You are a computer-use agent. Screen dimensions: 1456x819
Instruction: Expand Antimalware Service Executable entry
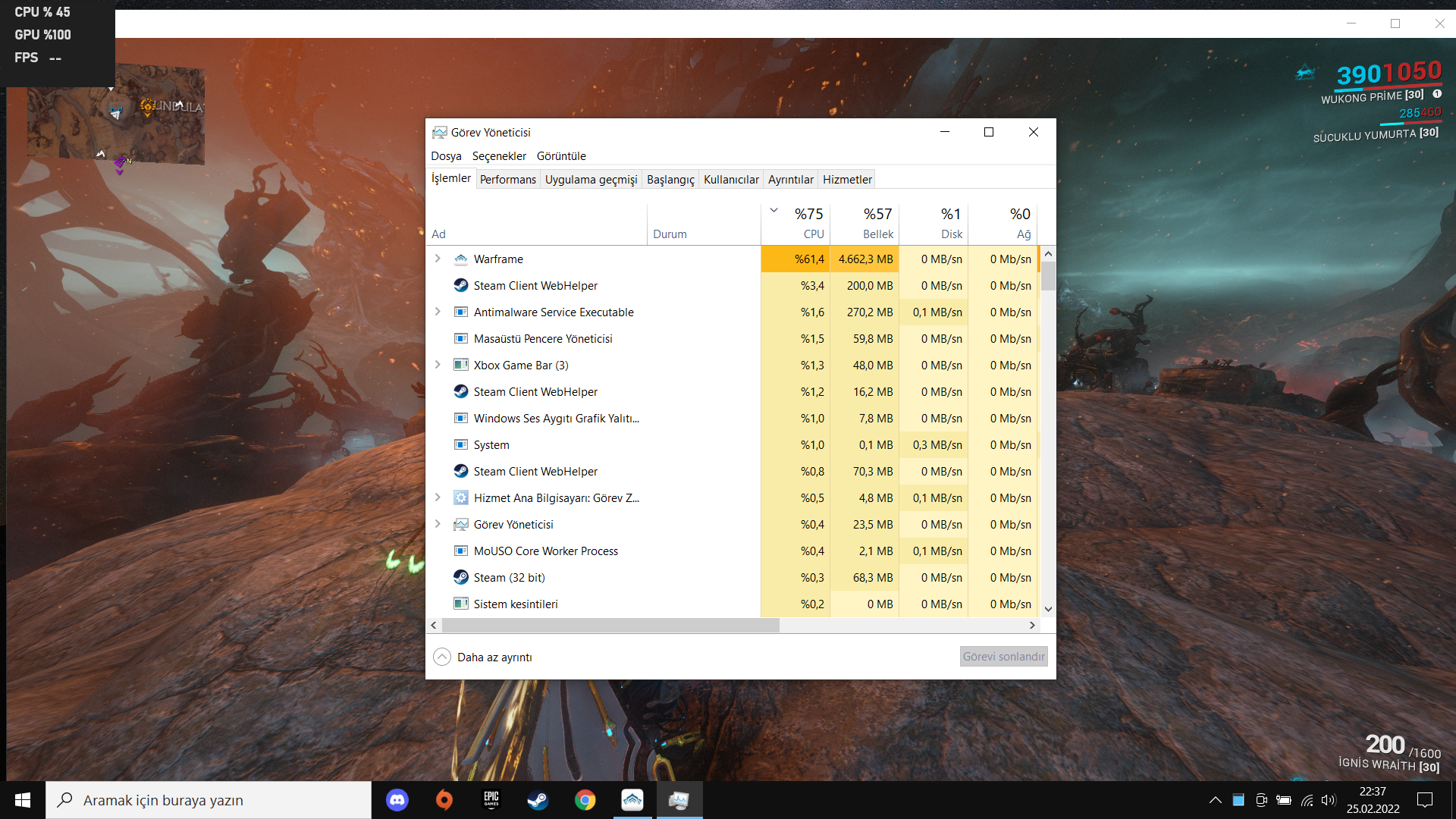438,312
